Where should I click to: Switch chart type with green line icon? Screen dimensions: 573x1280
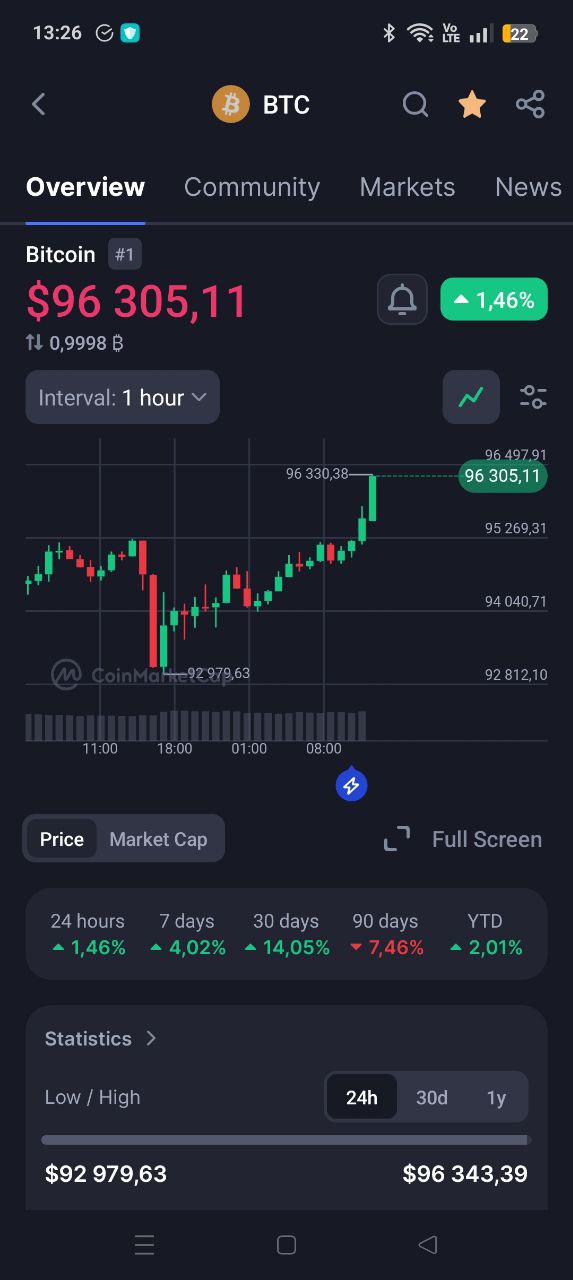471,397
